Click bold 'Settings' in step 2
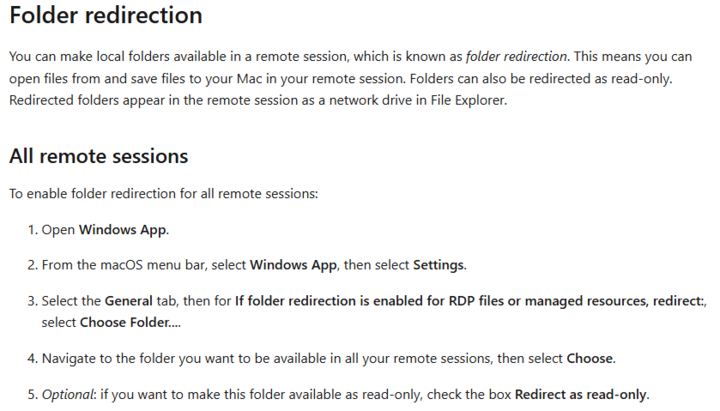720x411 pixels. 439,265
